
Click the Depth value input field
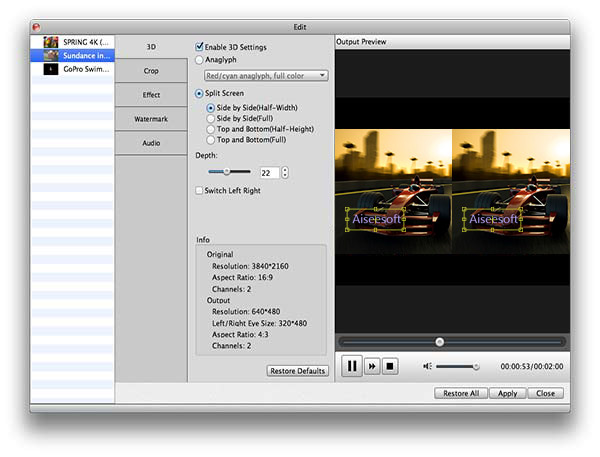(x=269, y=173)
